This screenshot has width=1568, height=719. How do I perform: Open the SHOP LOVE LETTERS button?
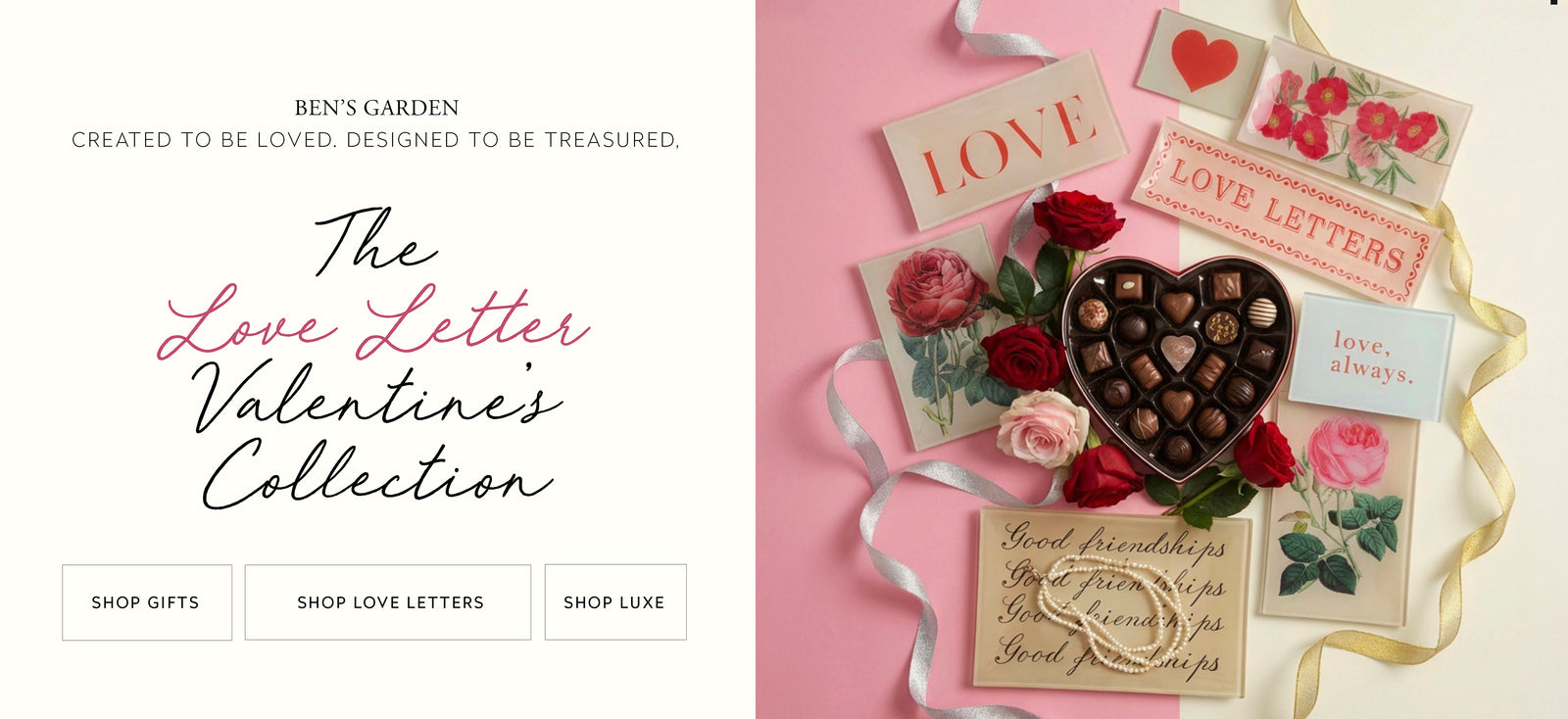click(388, 602)
